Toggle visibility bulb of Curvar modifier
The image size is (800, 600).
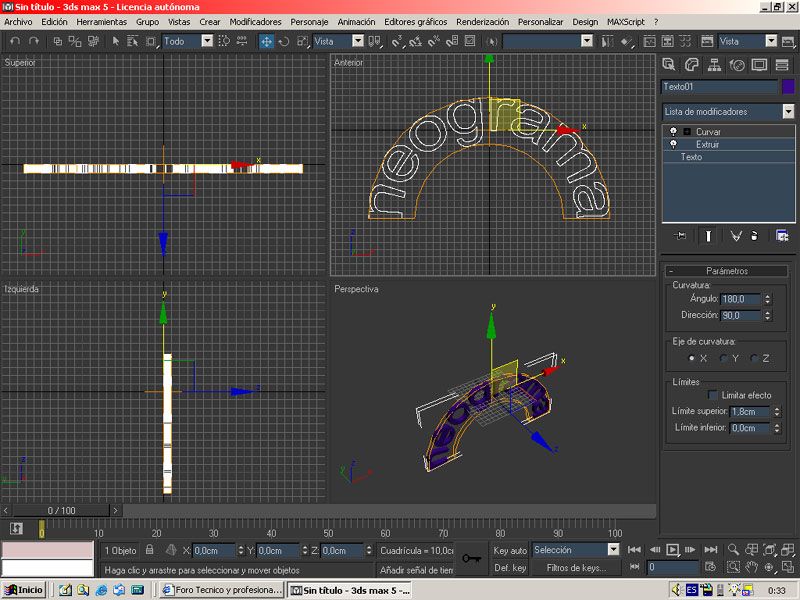click(673, 132)
